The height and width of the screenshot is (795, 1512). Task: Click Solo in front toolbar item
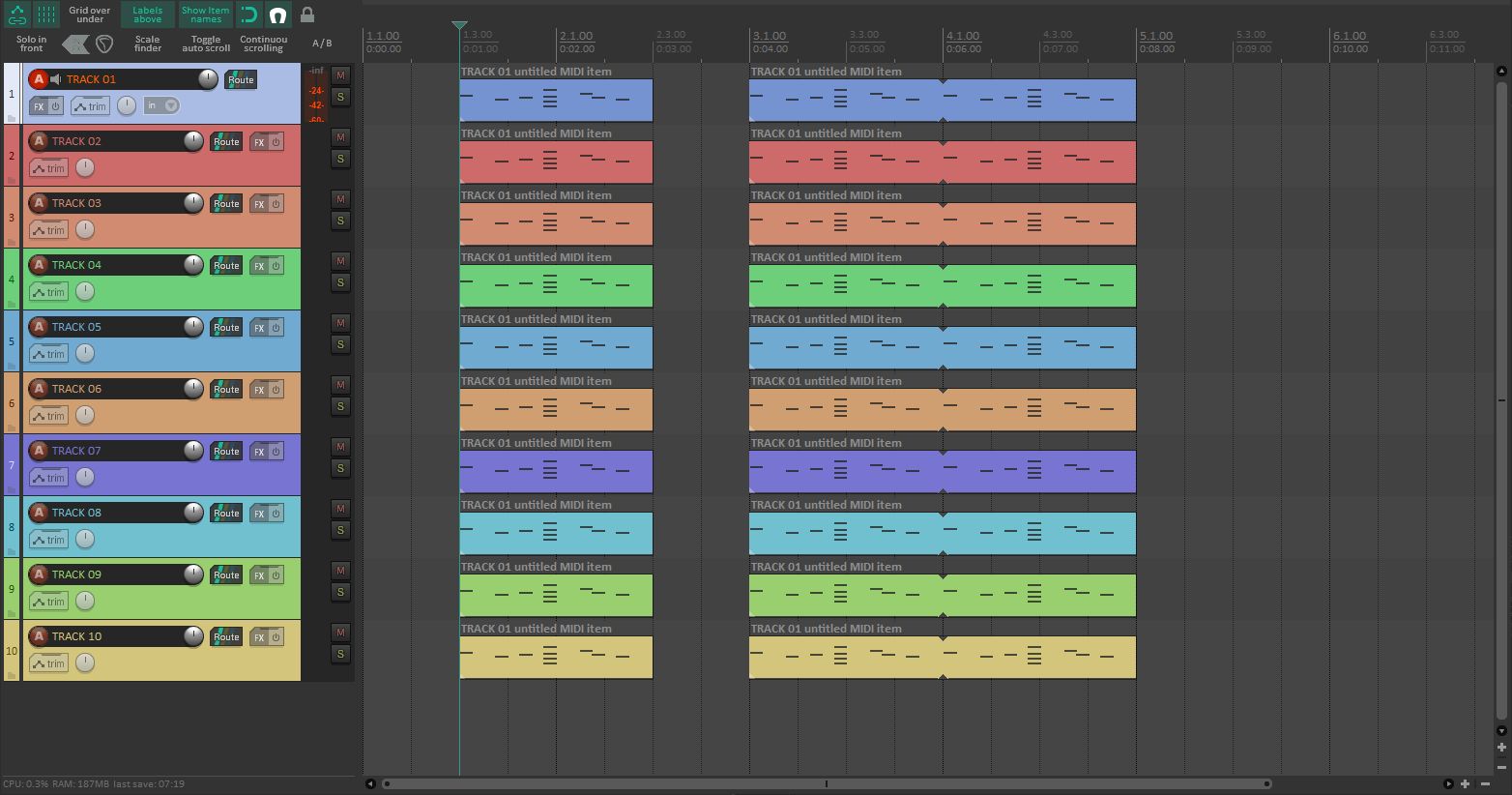[31, 44]
